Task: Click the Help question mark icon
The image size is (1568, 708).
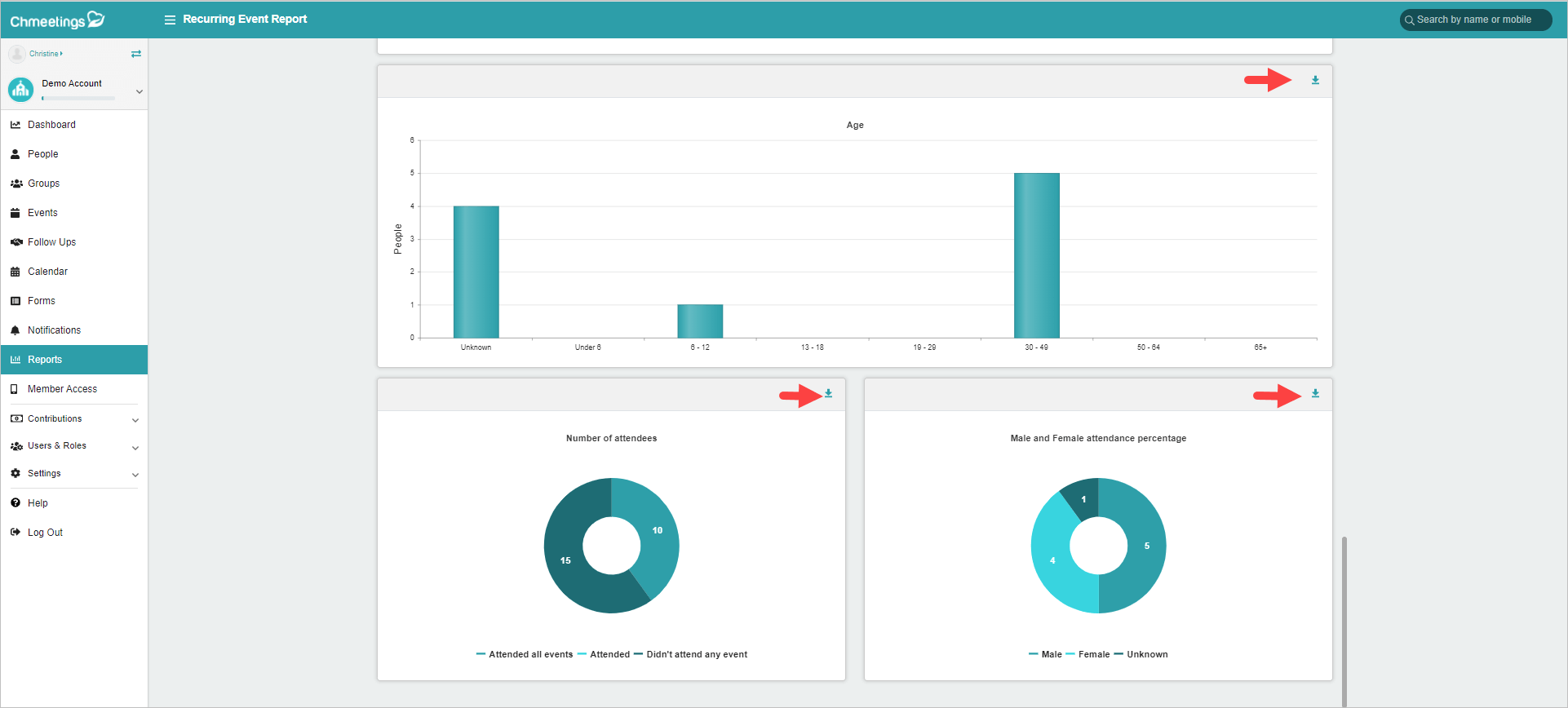Action: click(16, 503)
